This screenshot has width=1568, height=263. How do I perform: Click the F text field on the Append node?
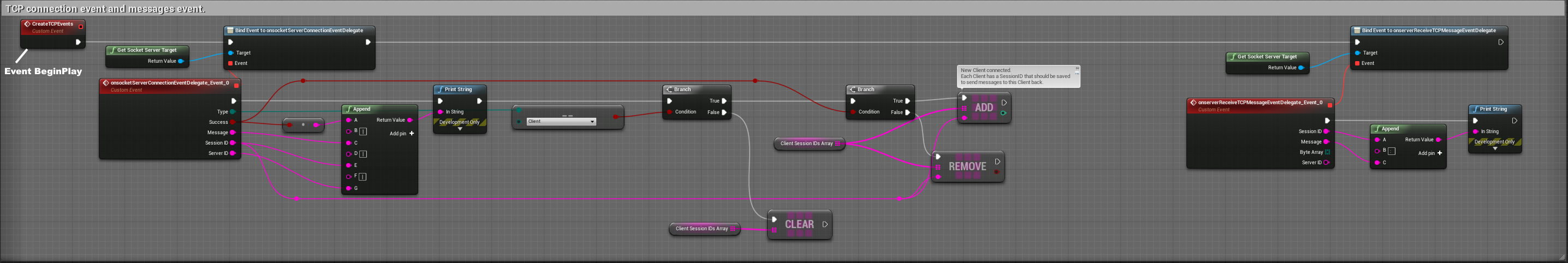[x=363, y=177]
